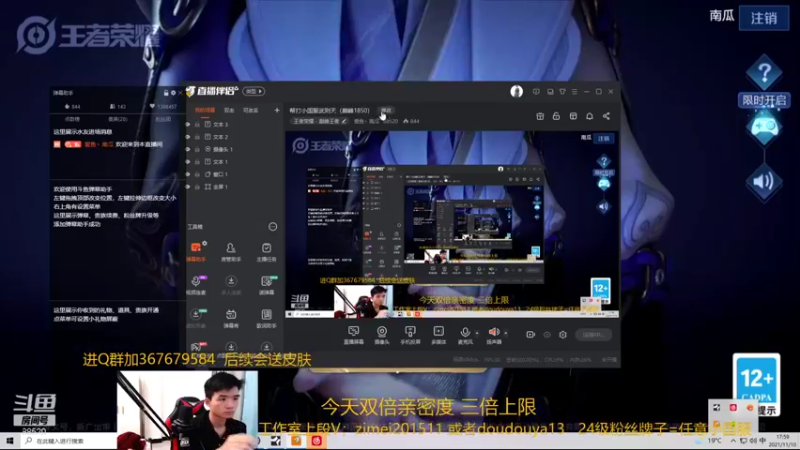Mute the 扬声器 speaker
The height and width of the screenshot is (450, 800).
pyautogui.click(x=493, y=333)
